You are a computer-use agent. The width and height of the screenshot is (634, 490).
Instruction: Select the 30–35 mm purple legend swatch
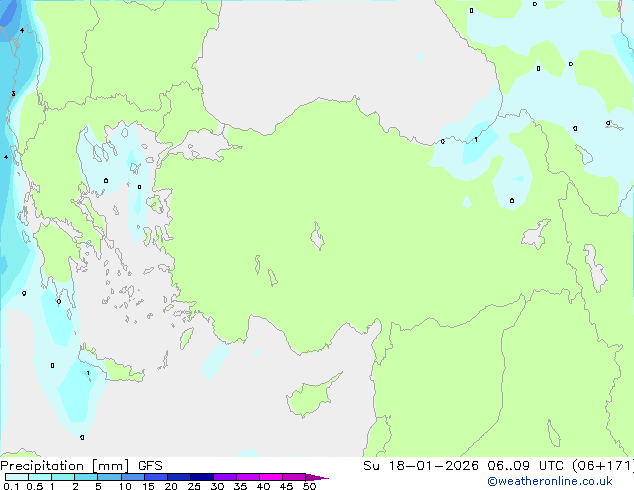coord(225,477)
